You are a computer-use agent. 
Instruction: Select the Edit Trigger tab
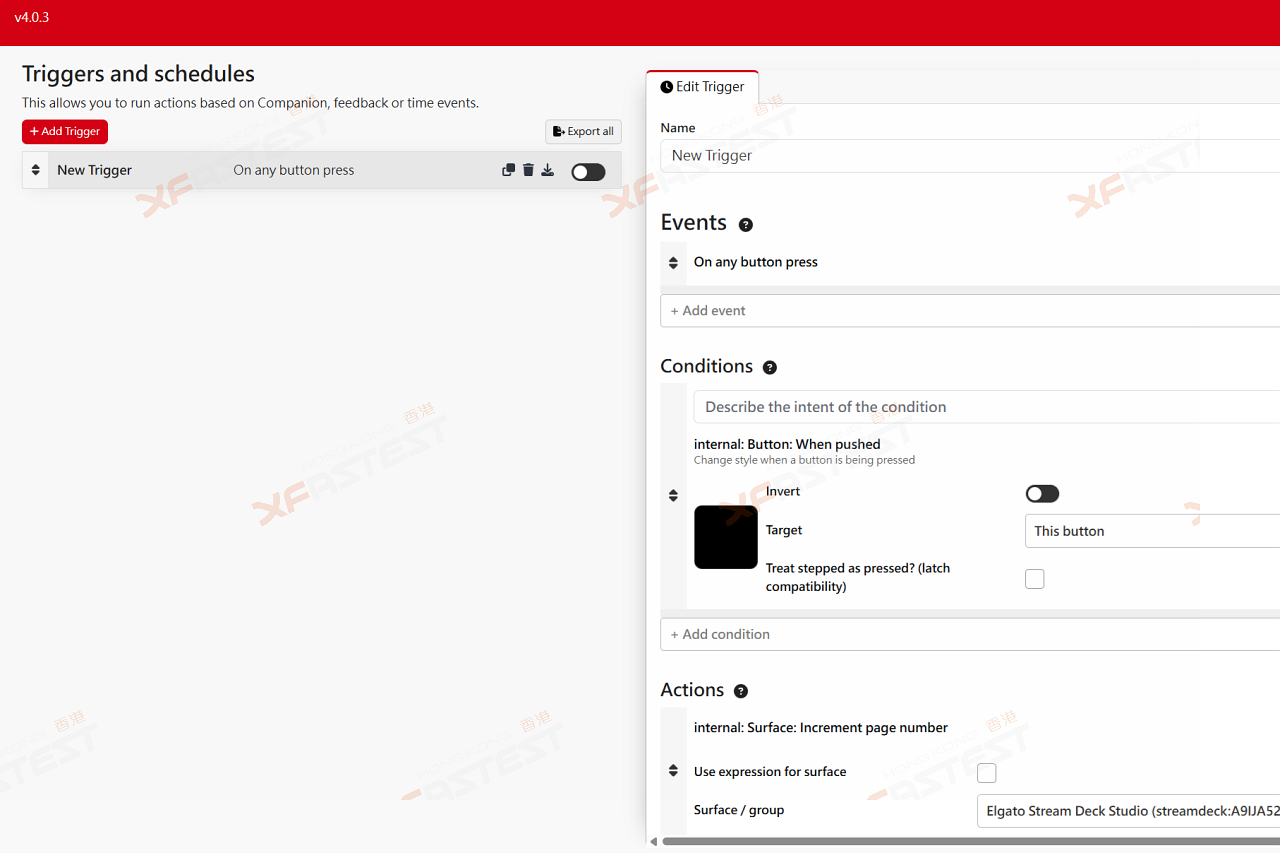tap(702, 87)
